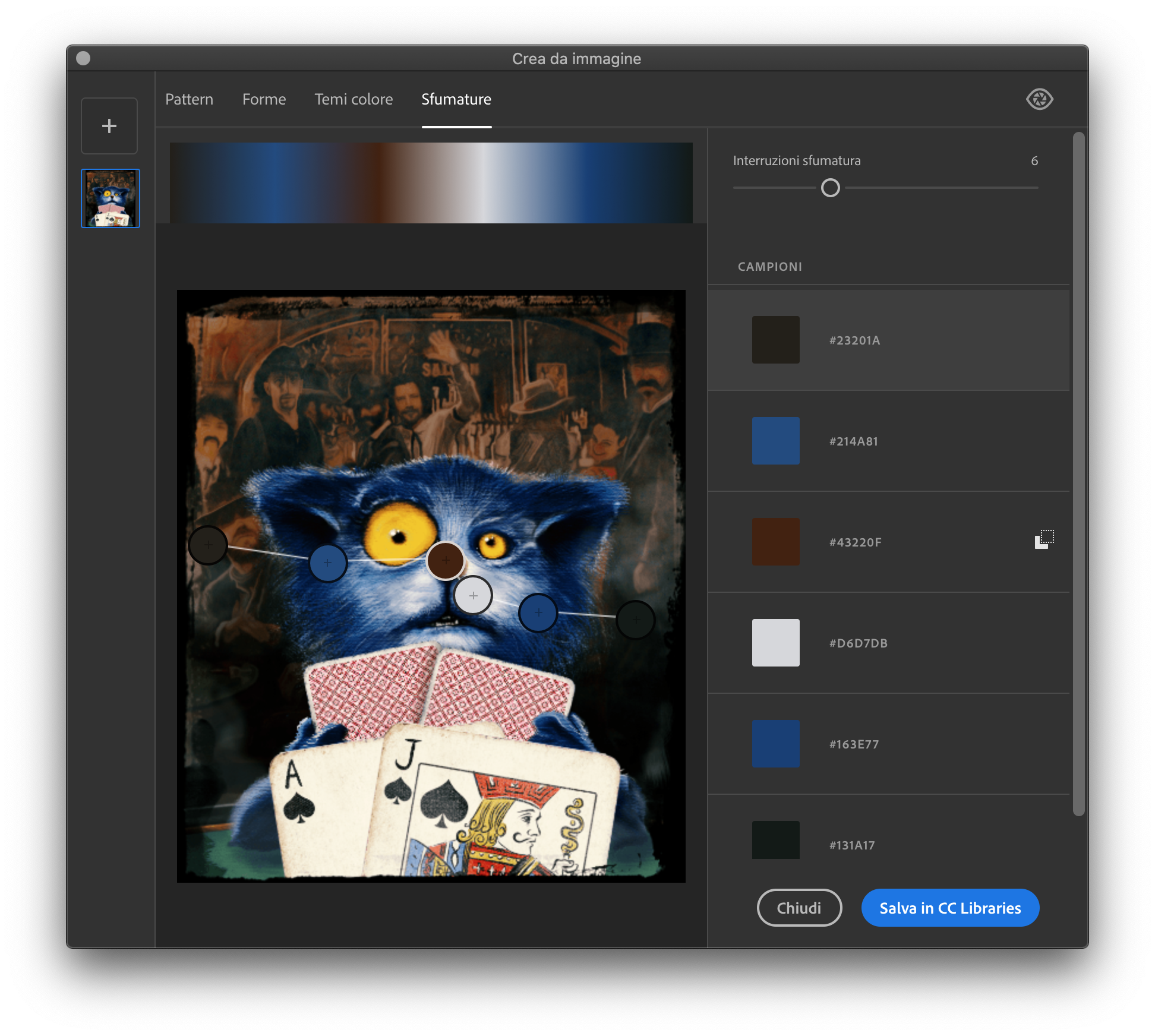Click the camera aperture icon top right
The height and width of the screenshot is (1036, 1155).
[x=1039, y=99]
